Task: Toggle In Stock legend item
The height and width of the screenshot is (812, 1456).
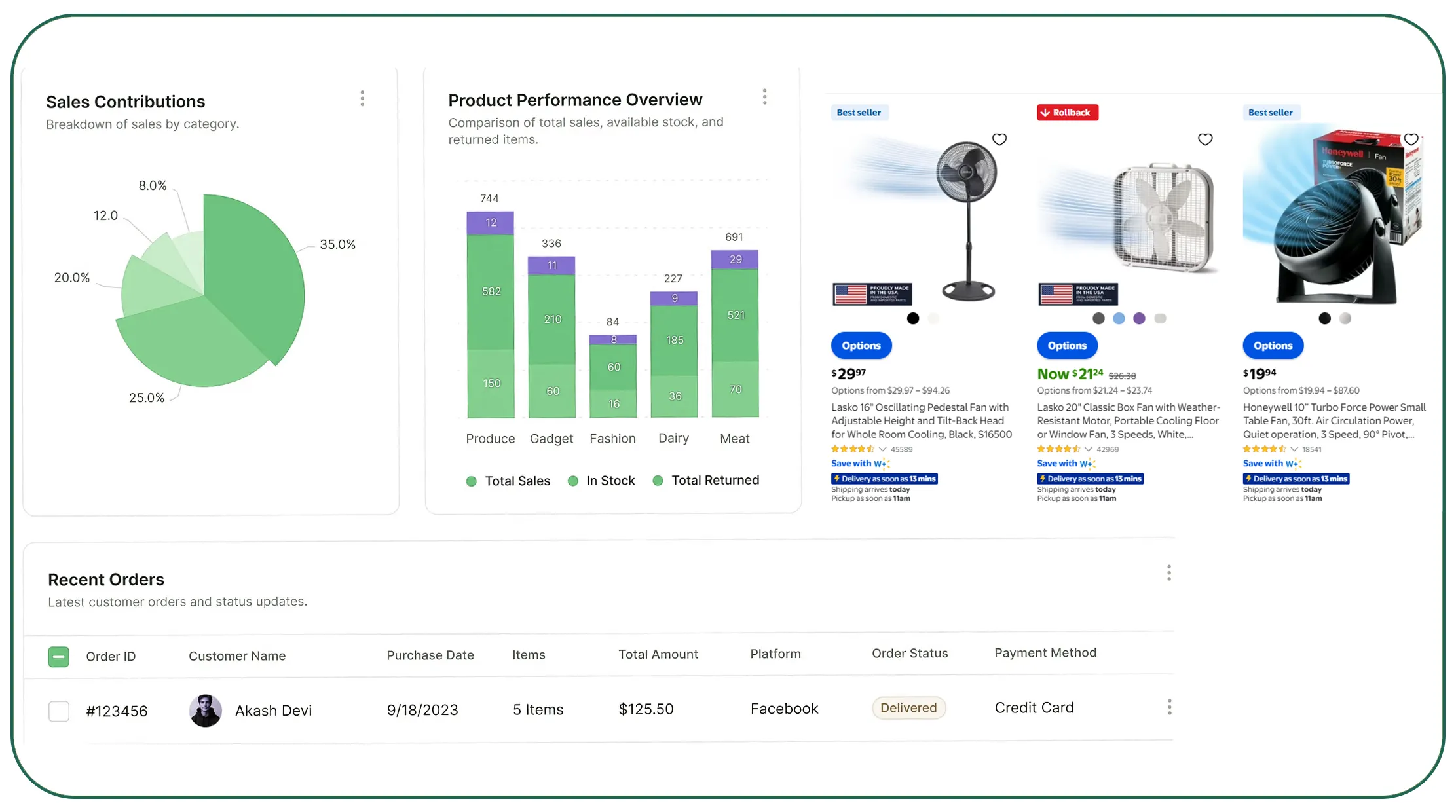Action: (x=601, y=481)
